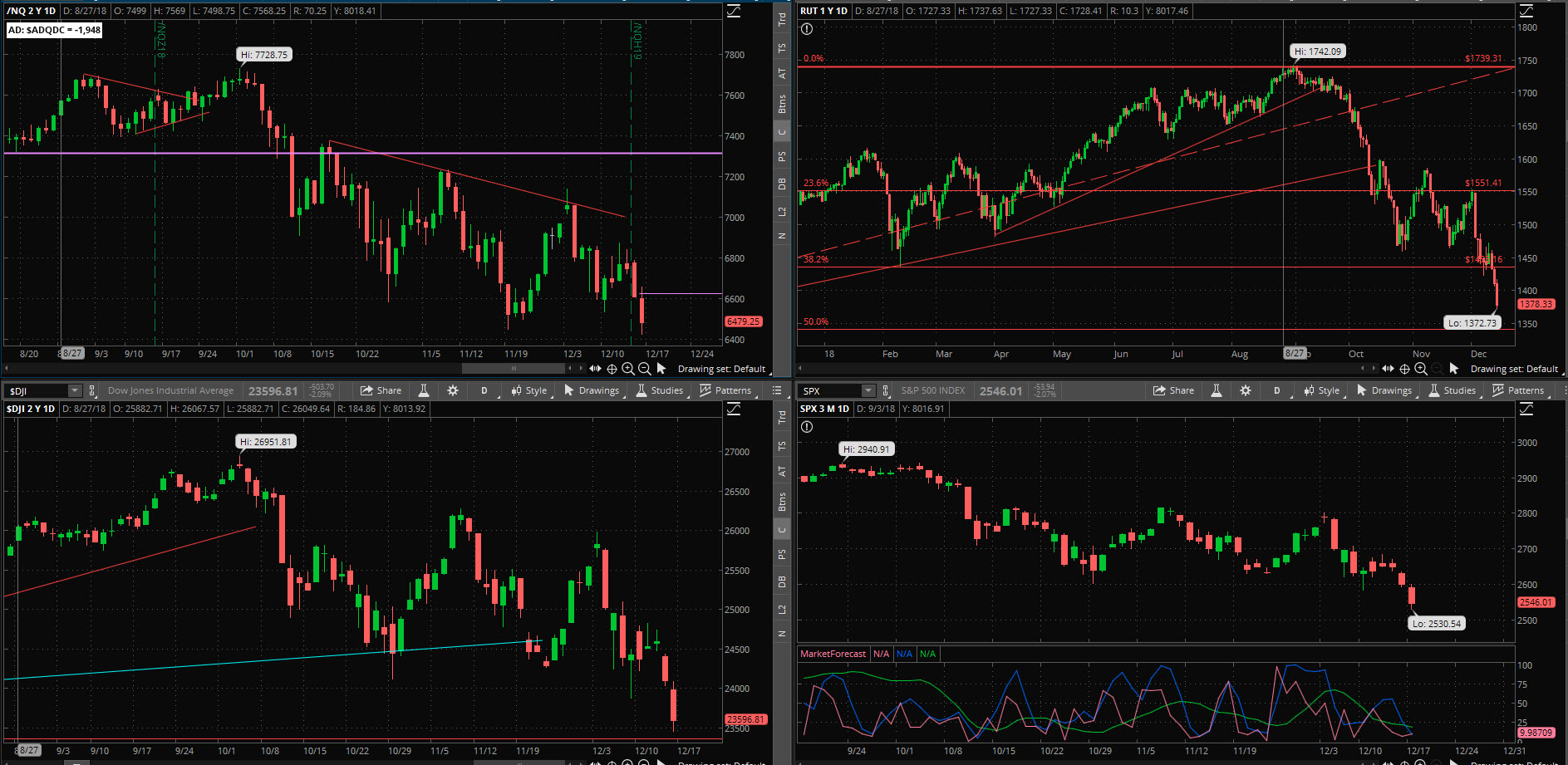Select pointer cursor tool on RUT chart
This screenshot has height=765, width=1568.
(x=1454, y=368)
